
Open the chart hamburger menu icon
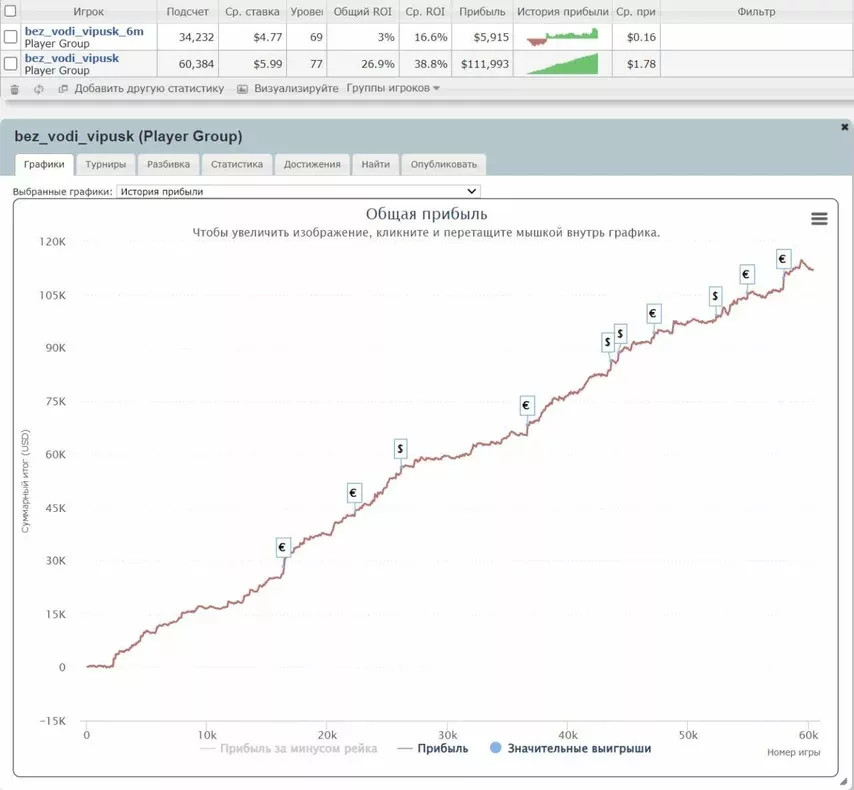[819, 219]
